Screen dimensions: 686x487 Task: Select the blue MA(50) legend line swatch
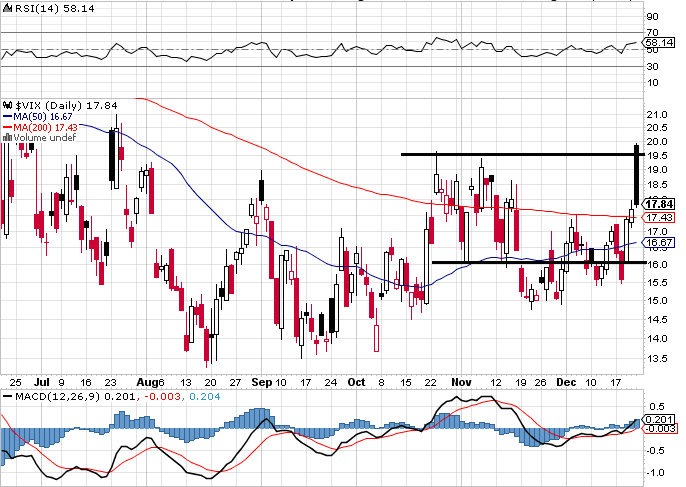click(x=8, y=117)
